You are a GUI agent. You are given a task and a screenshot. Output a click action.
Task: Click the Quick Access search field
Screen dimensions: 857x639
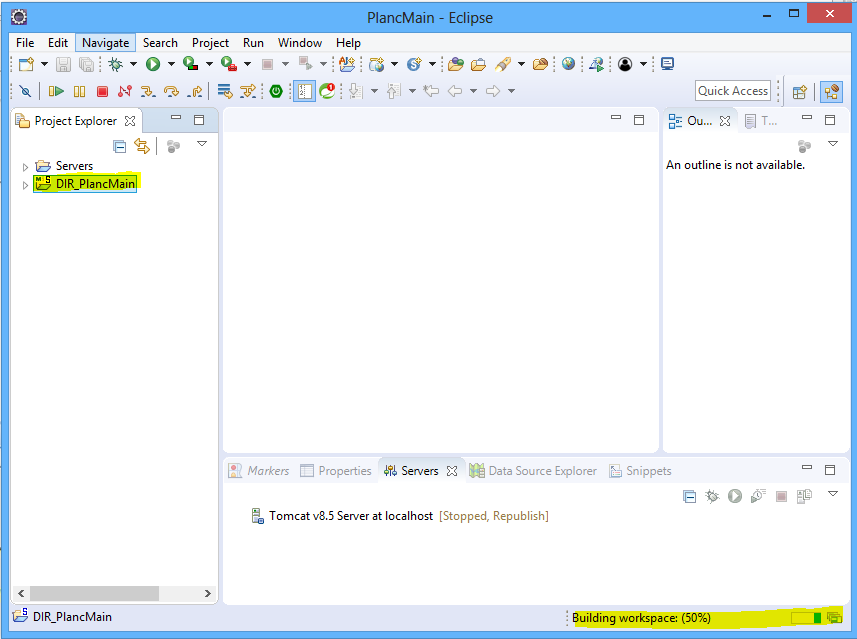pyautogui.click(x=732, y=91)
